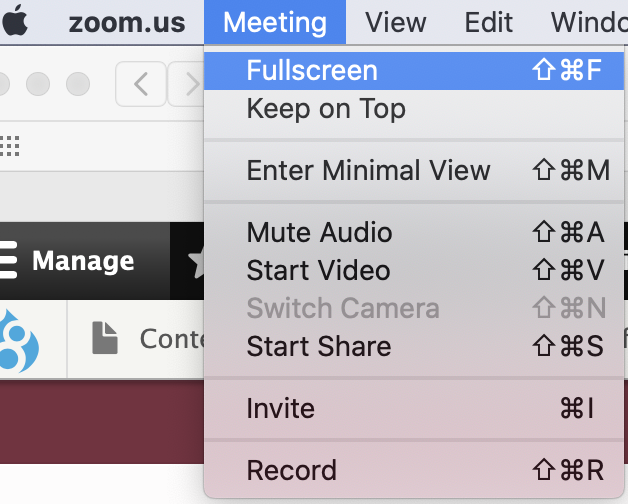Click the Manage hamburger icon
The image size is (628, 504).
[8, 260]
